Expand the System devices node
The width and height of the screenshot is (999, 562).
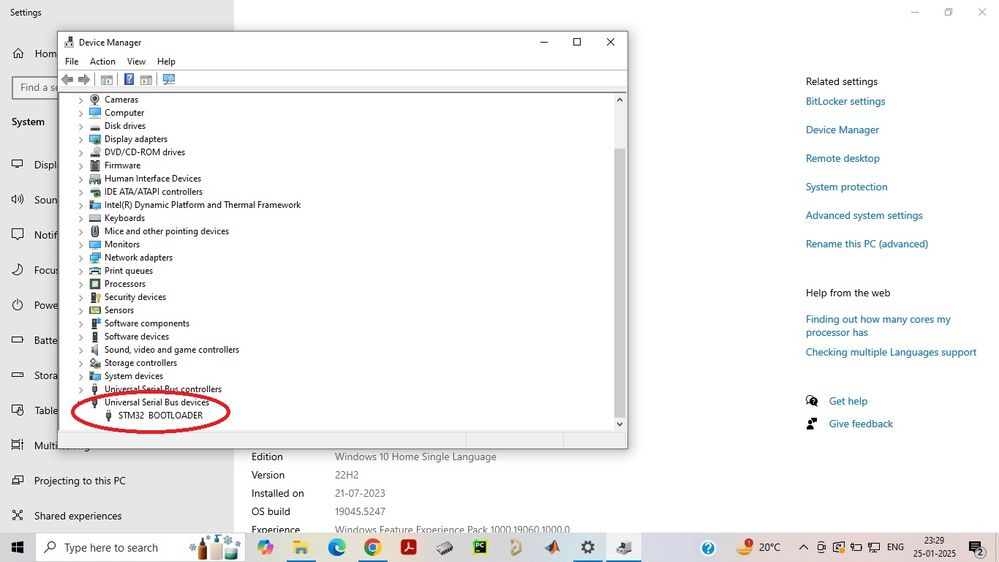81,377
